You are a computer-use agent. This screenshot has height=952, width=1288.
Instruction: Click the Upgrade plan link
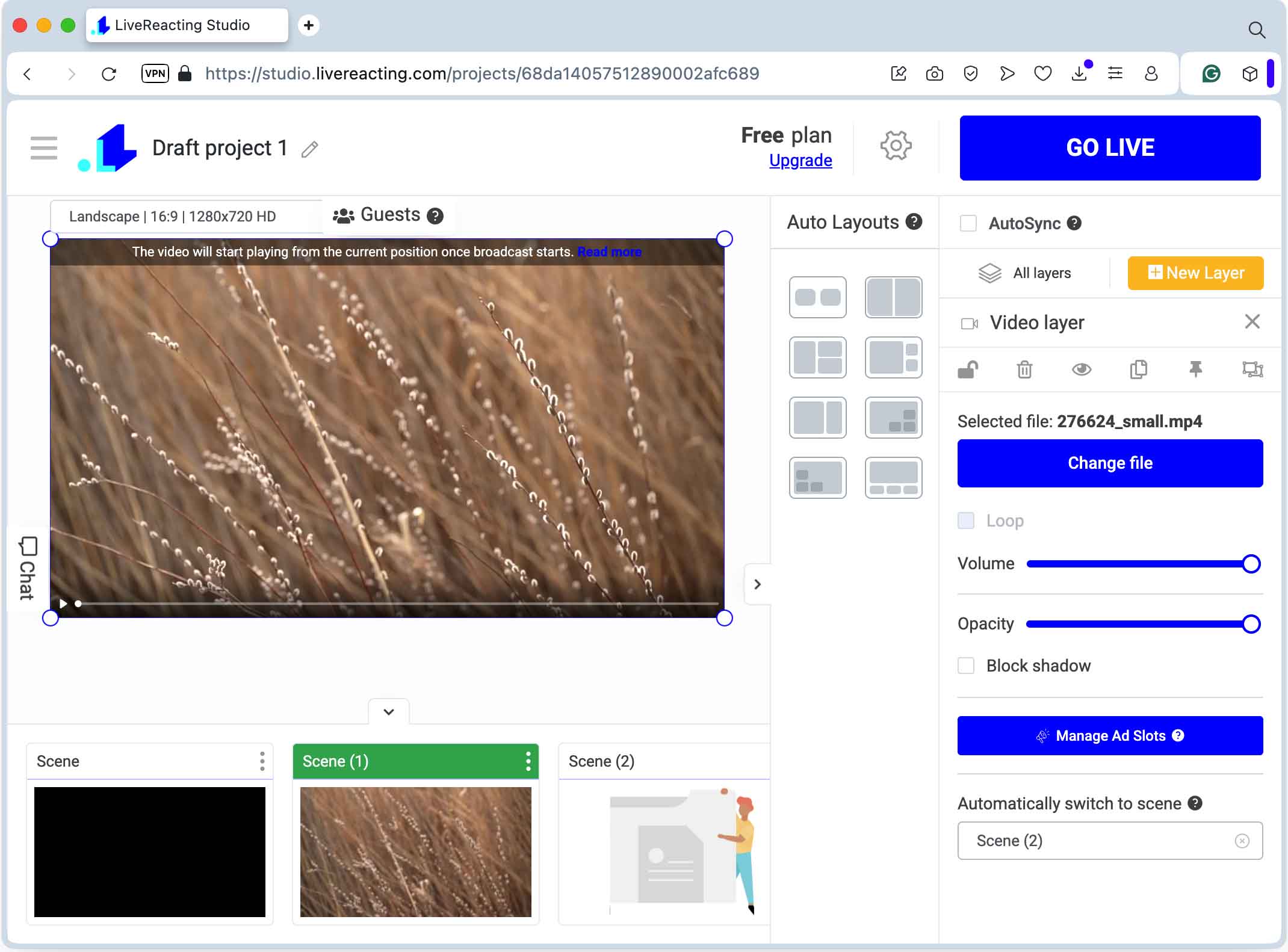800,161
